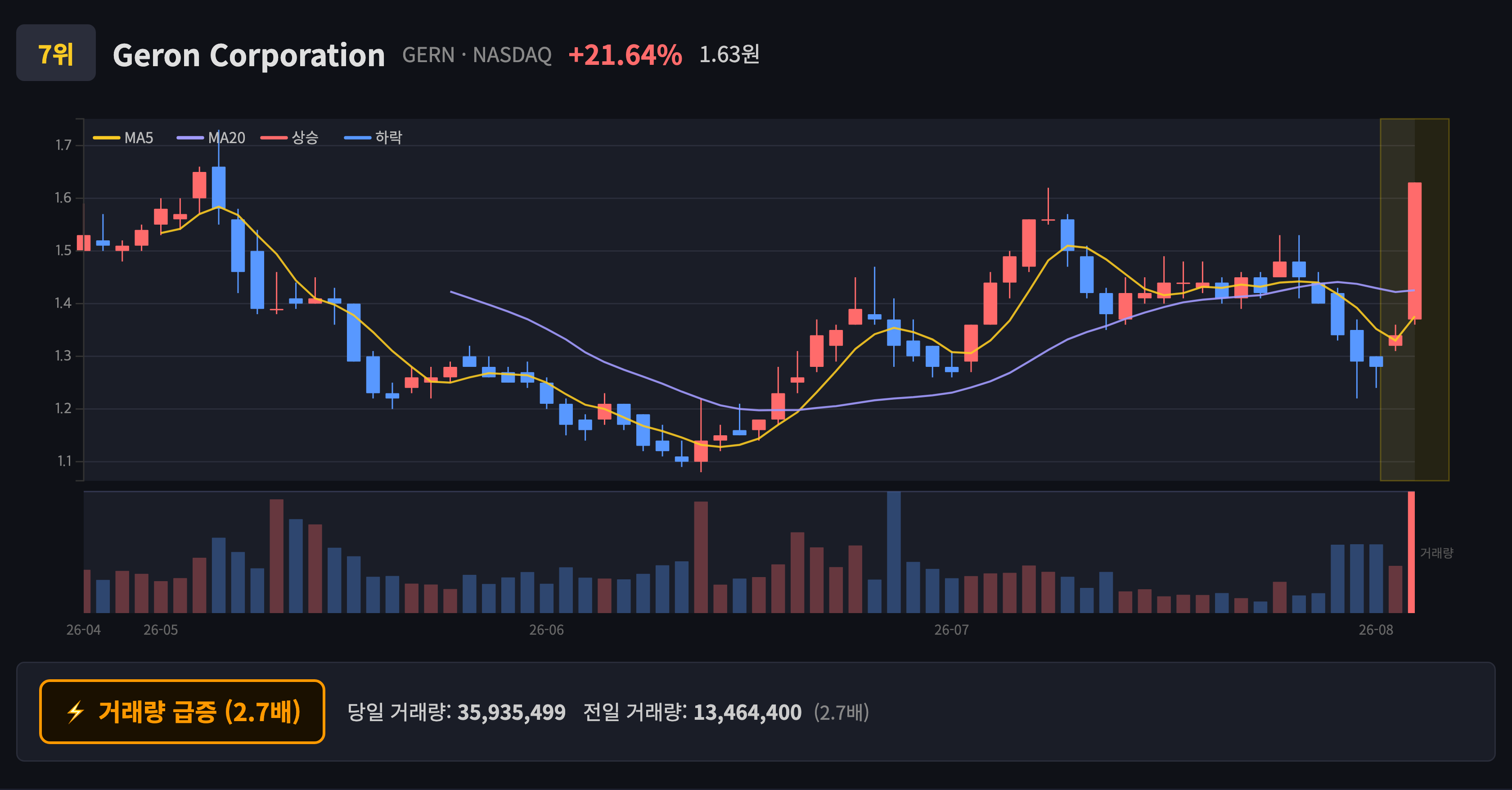Click the blue 하락 legend line swatch

point(357,138)
